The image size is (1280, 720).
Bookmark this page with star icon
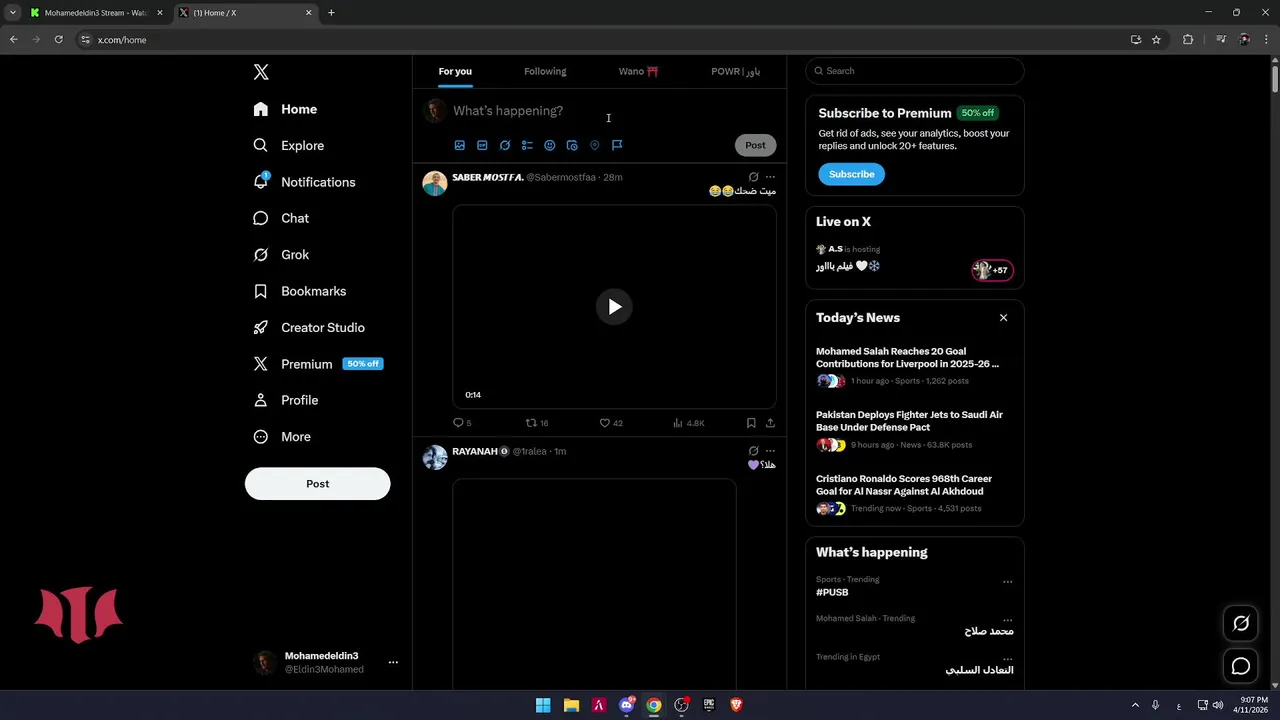(x=1156, y=40)
